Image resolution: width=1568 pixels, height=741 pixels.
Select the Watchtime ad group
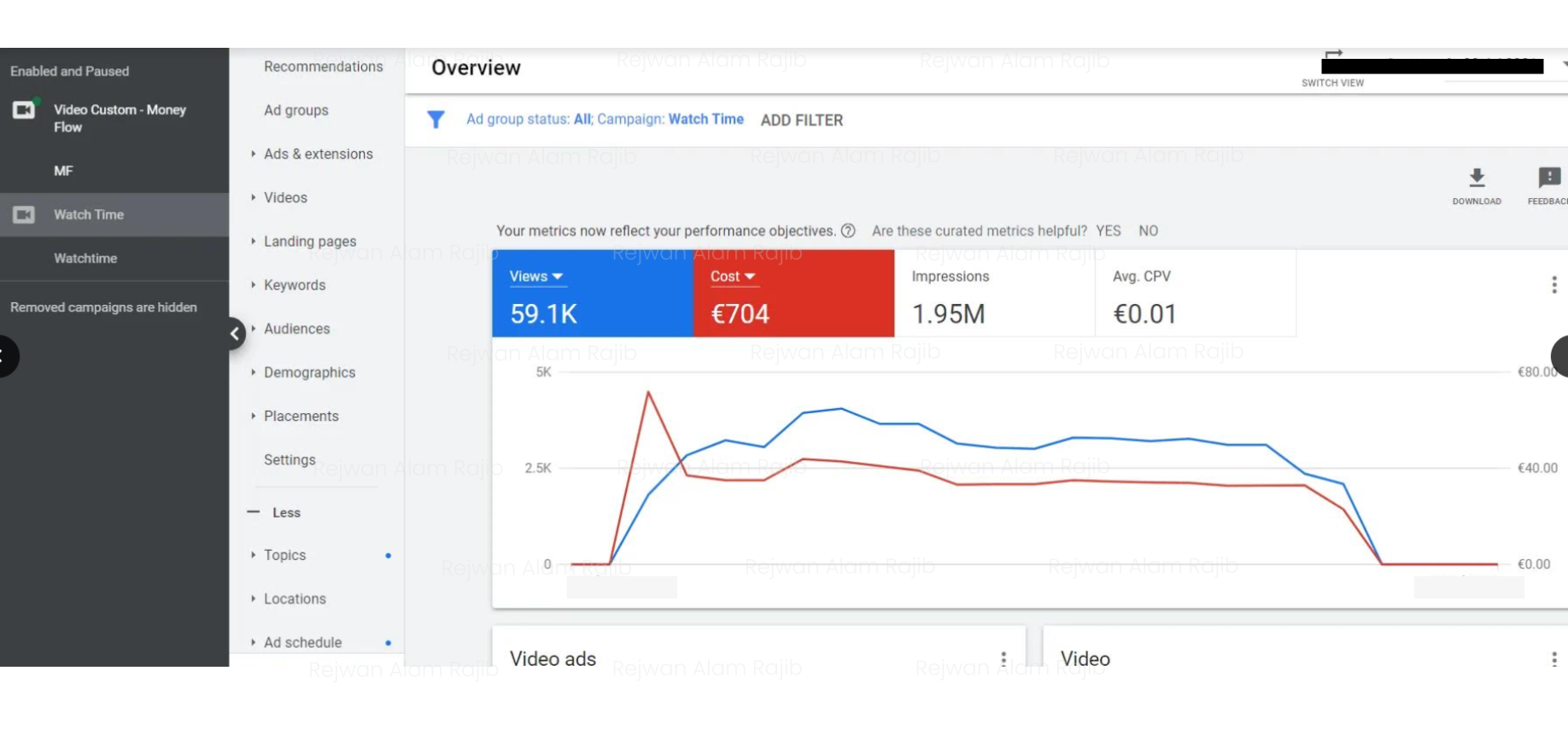[x=85, y=259]
